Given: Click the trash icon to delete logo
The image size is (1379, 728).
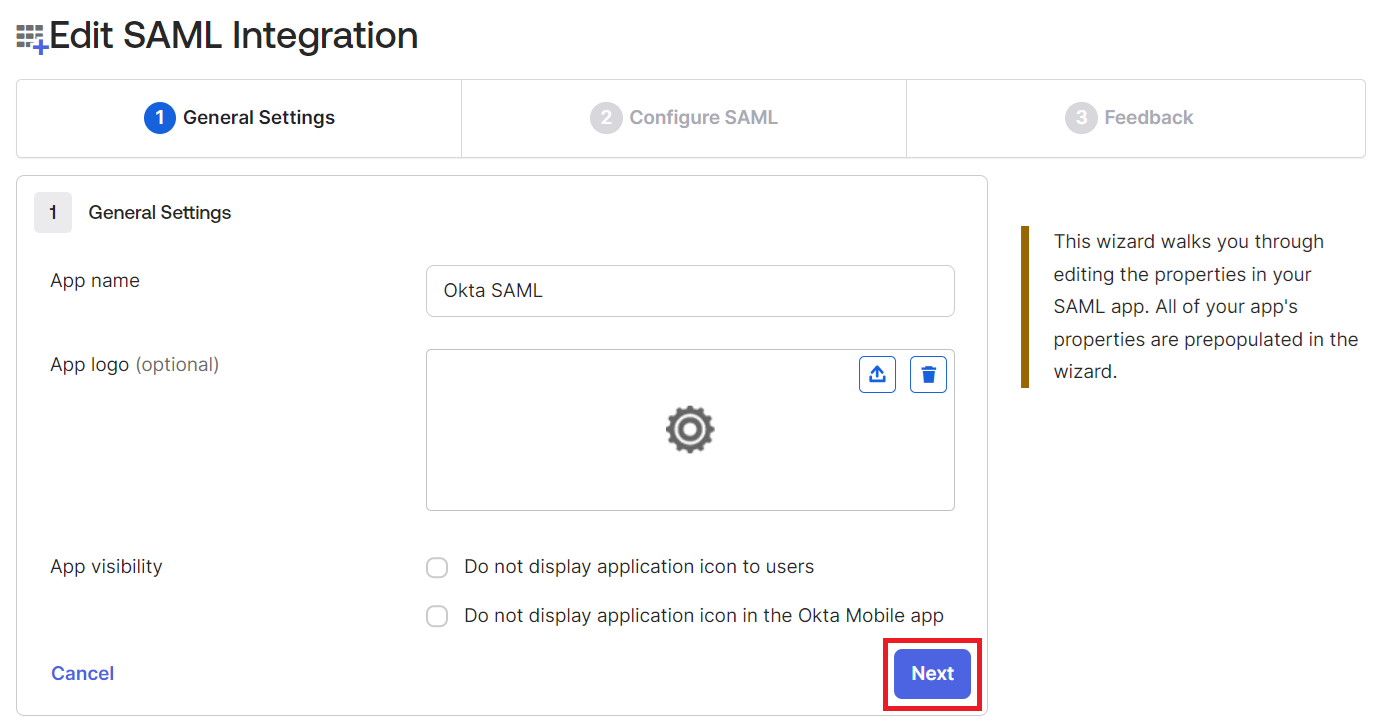Looking at the screenshot, I should (928, 374).
